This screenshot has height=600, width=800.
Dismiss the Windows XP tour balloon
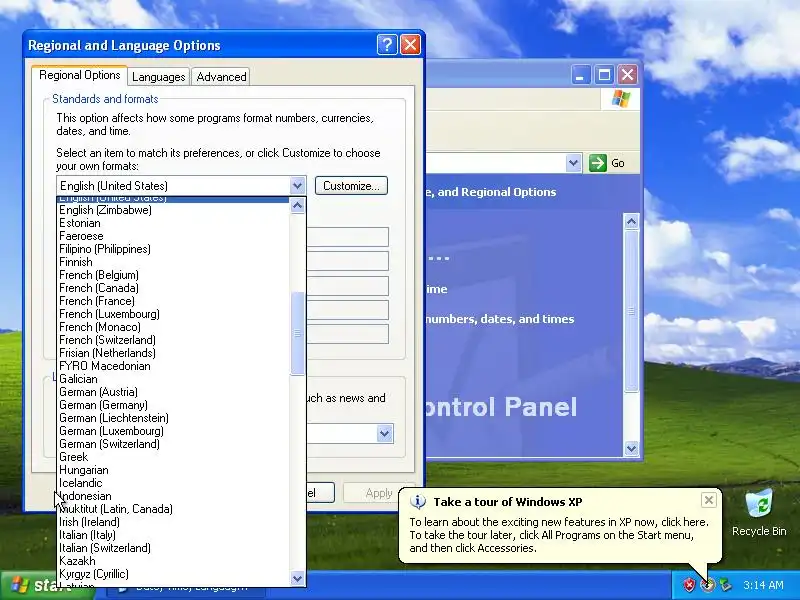(709, 500)
